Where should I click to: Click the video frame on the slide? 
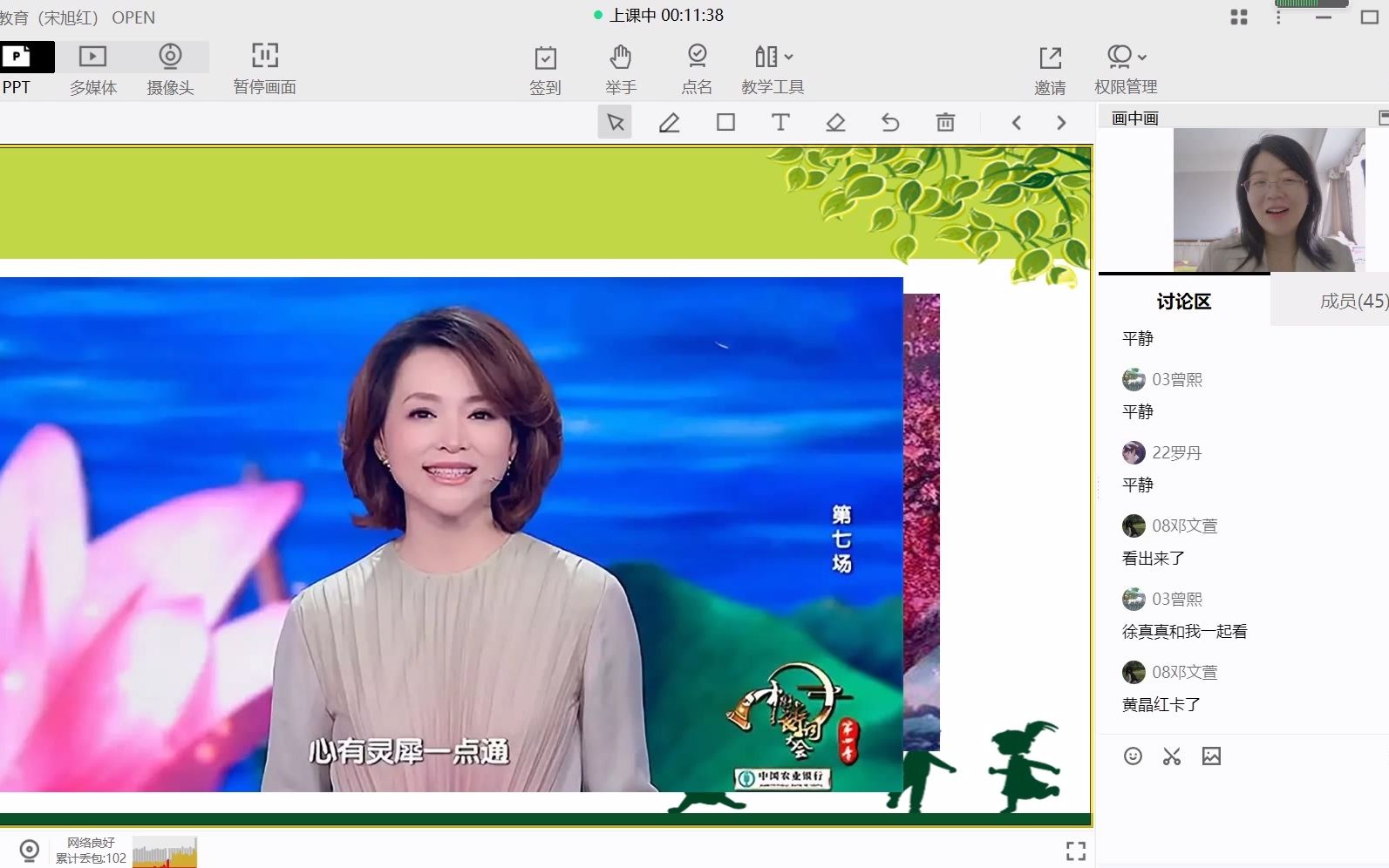pos(452,534)
